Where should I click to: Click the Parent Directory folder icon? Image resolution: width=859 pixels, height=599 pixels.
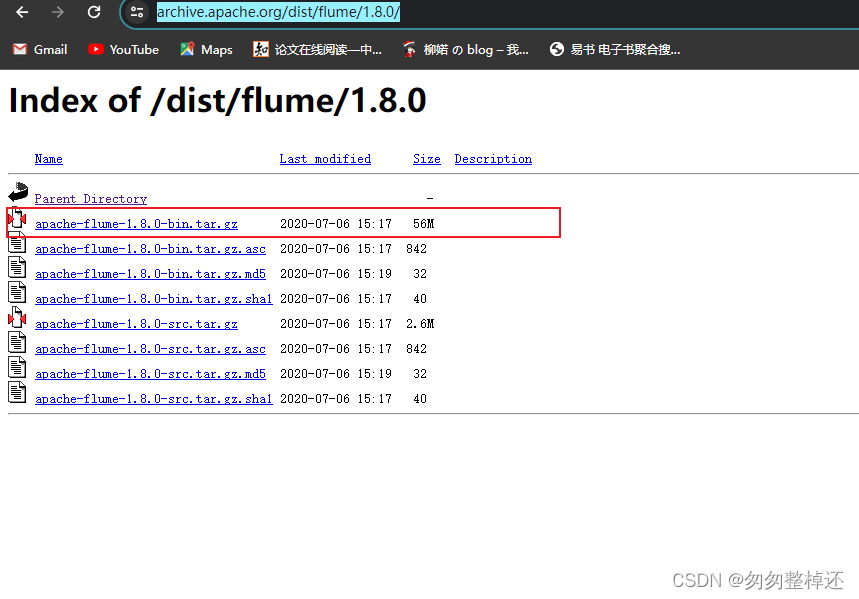17,192
